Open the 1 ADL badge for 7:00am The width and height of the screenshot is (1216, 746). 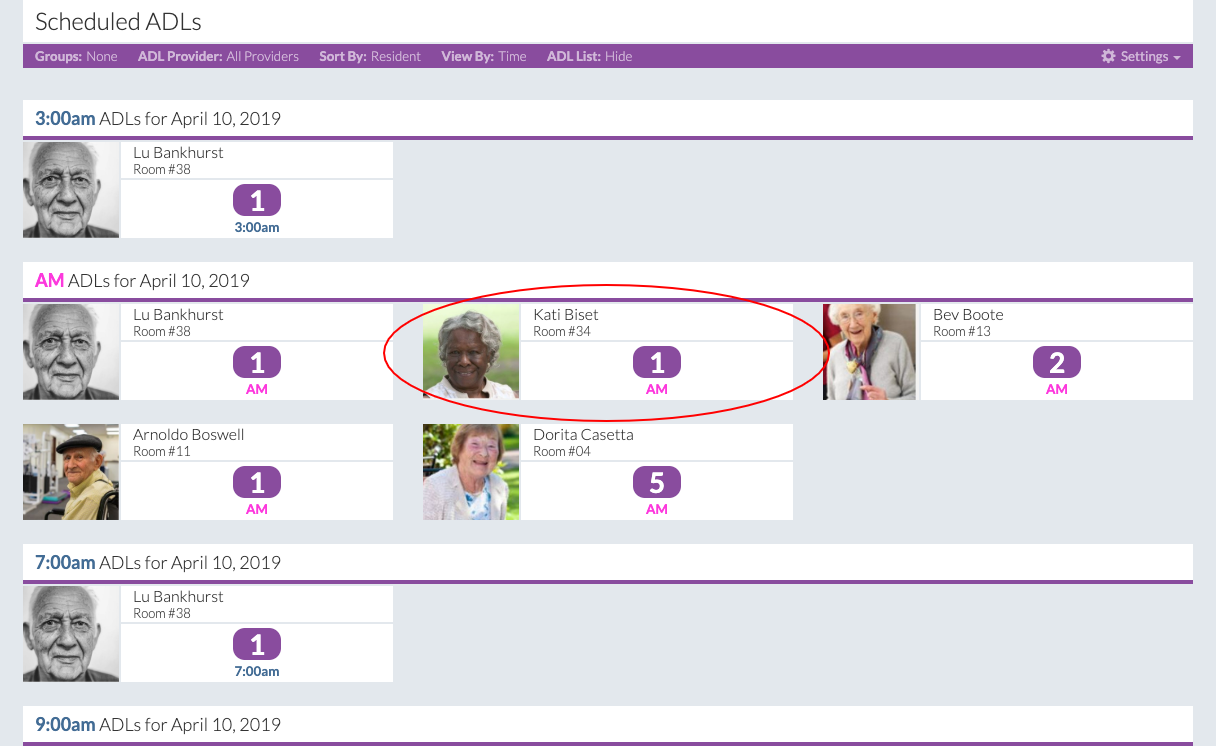(x=257, y=645)
